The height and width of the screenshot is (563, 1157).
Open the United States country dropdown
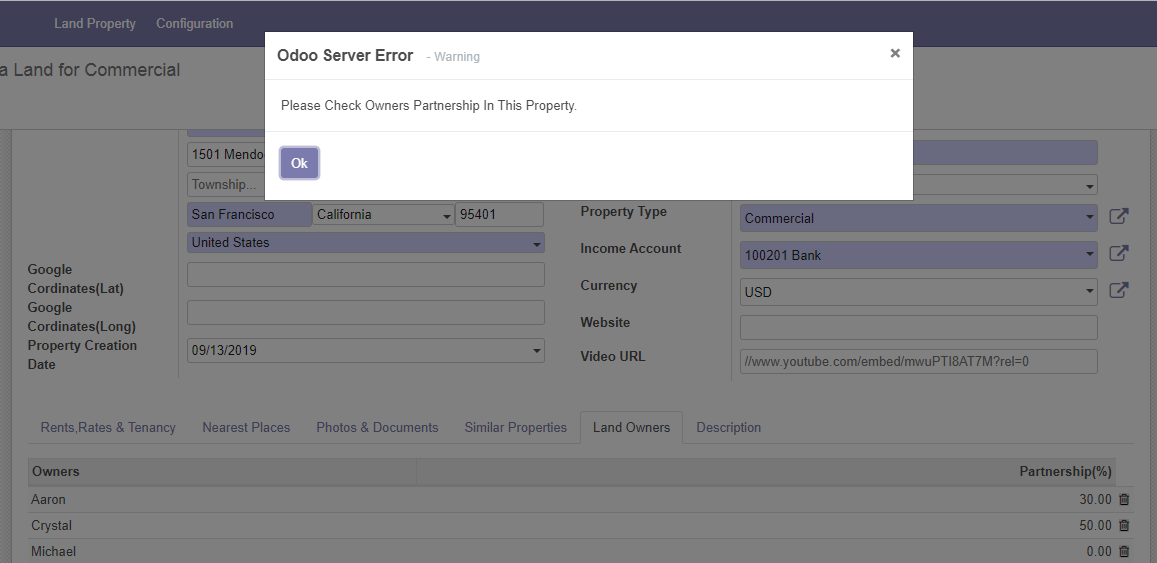[x=366, y=243]
